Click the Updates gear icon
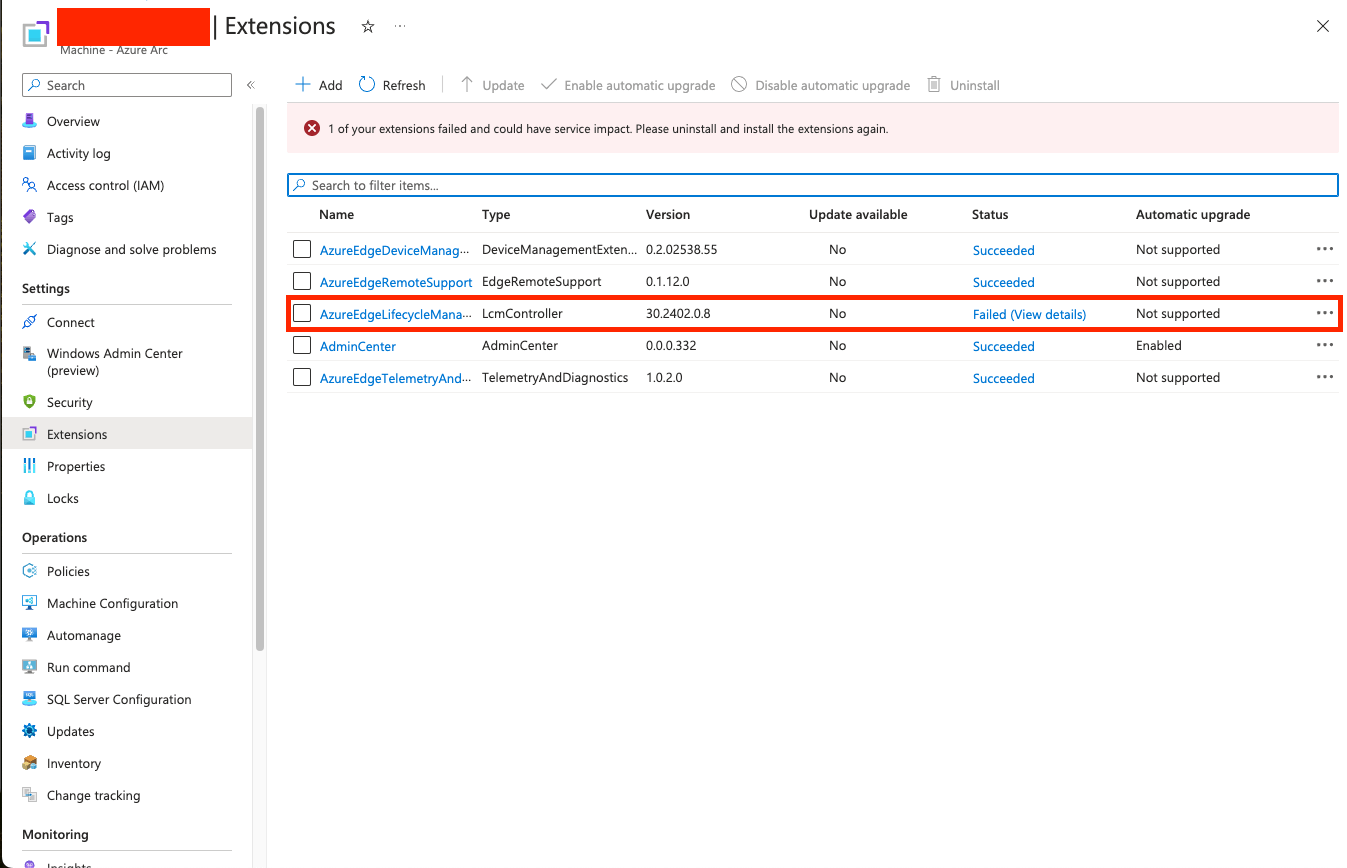 point(30,731)
